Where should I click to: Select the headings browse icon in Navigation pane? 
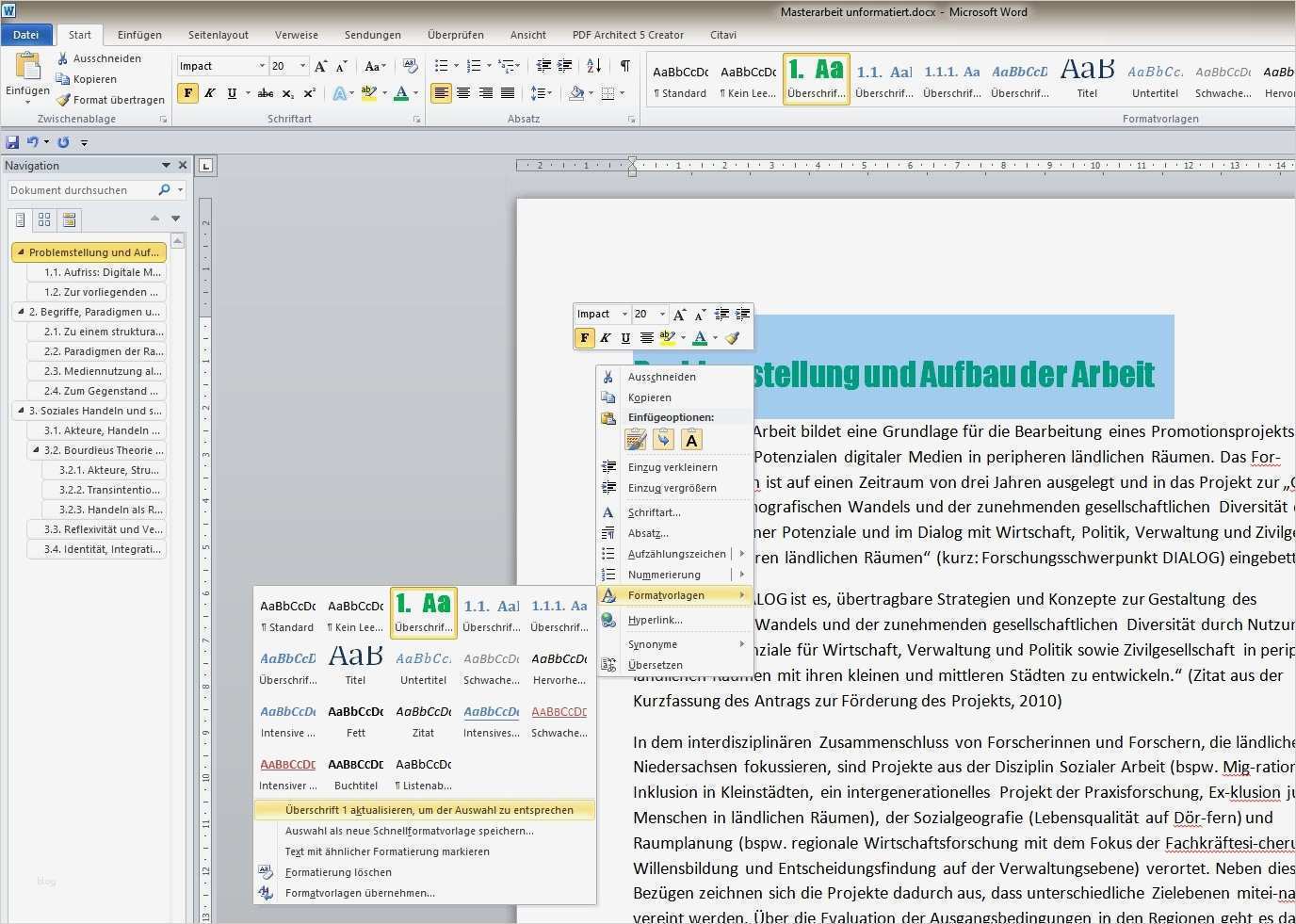coord(21,219)
